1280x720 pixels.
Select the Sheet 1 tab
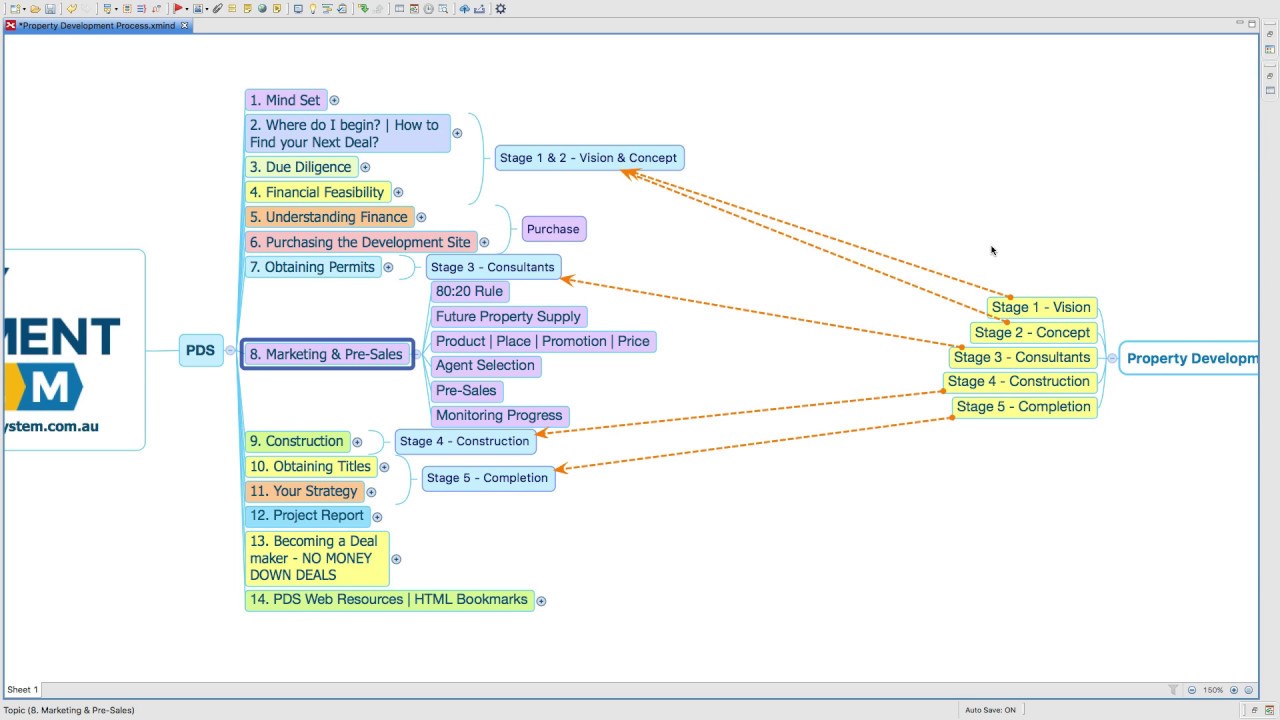[x=22, y=689]
